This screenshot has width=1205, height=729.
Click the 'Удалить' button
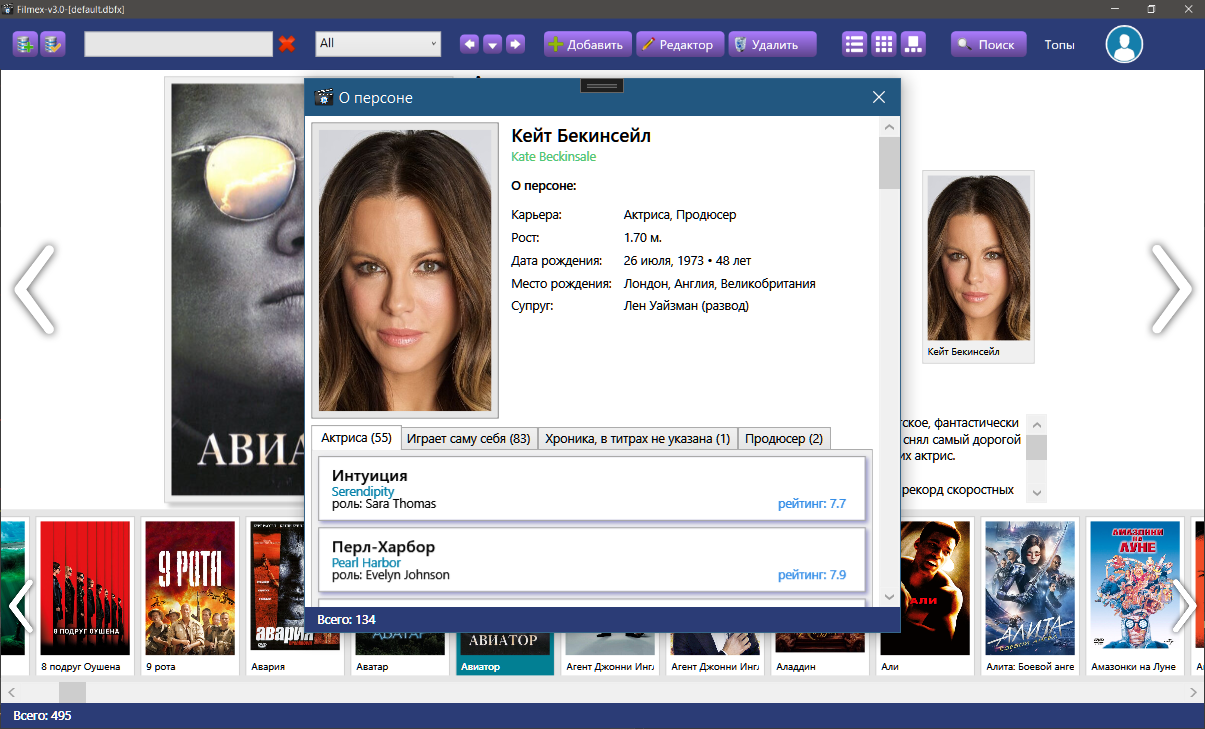pos(772,44)
